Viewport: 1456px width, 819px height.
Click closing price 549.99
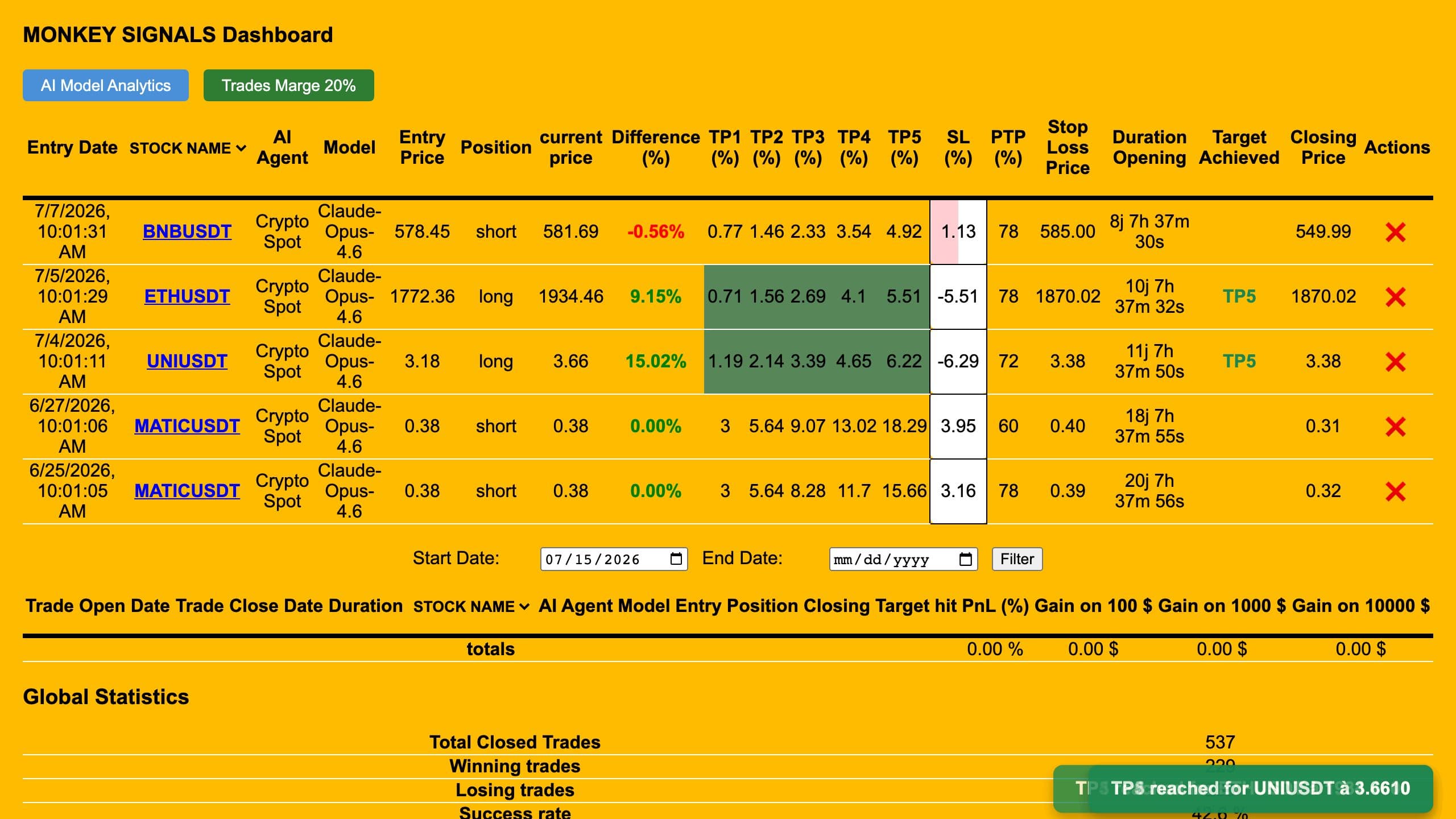[1323, 231]
